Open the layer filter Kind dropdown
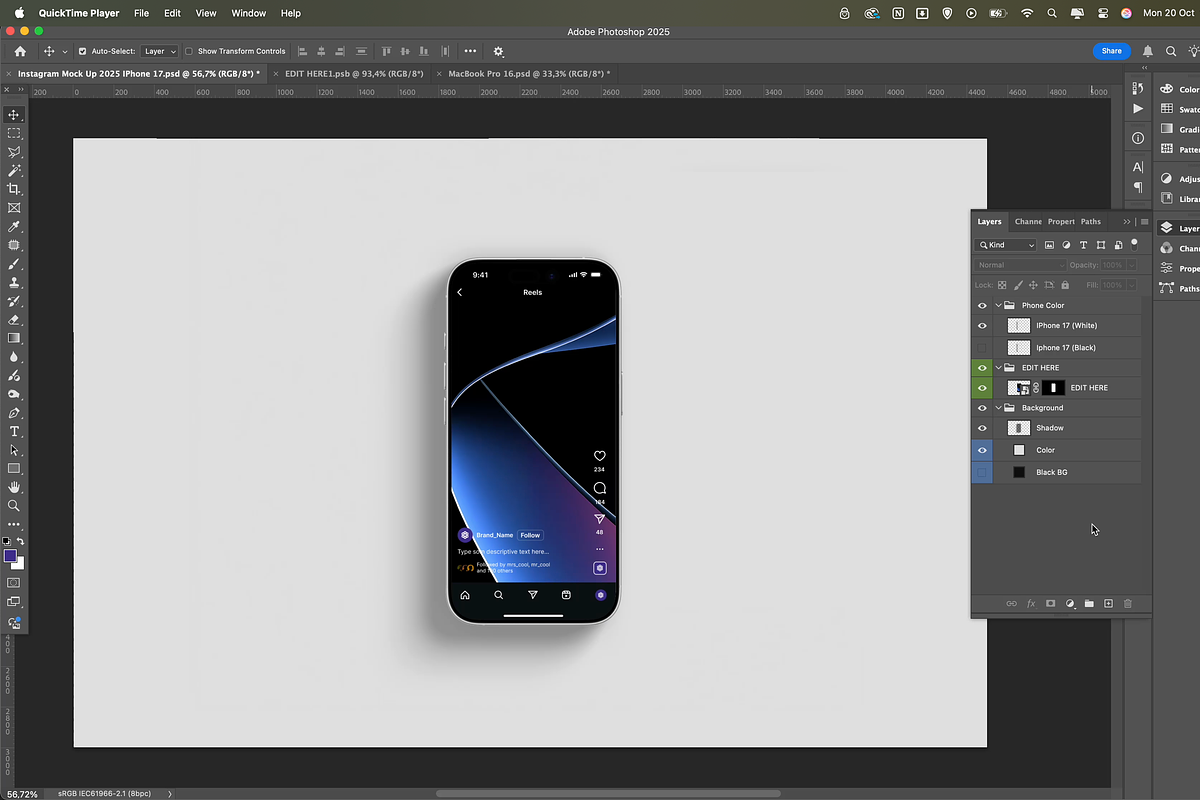This screenshot has width=1200, height=800. [x=1007, y=245]
